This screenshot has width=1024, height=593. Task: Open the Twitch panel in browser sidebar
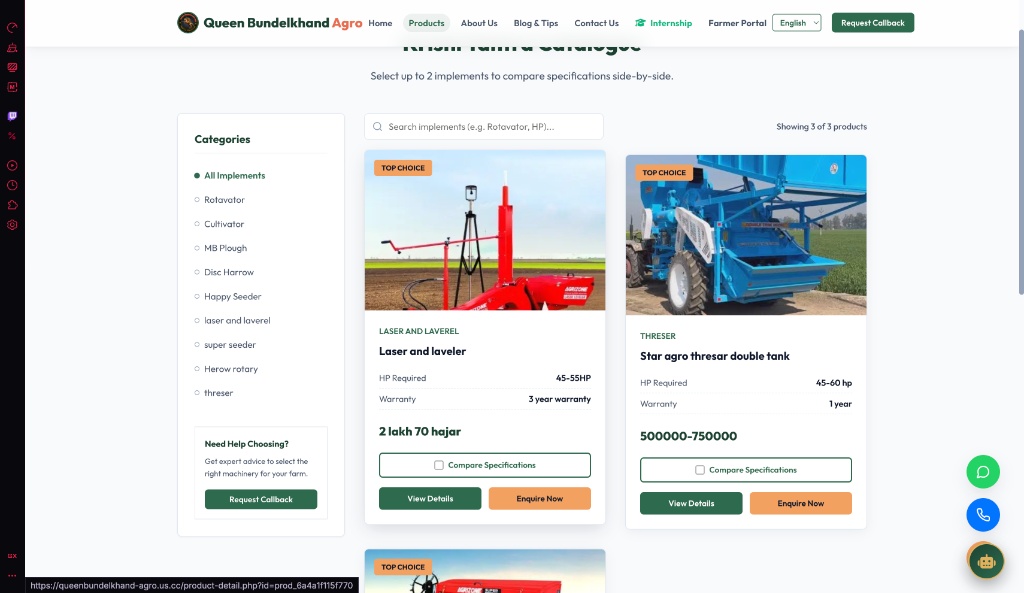tap(12, 116)
